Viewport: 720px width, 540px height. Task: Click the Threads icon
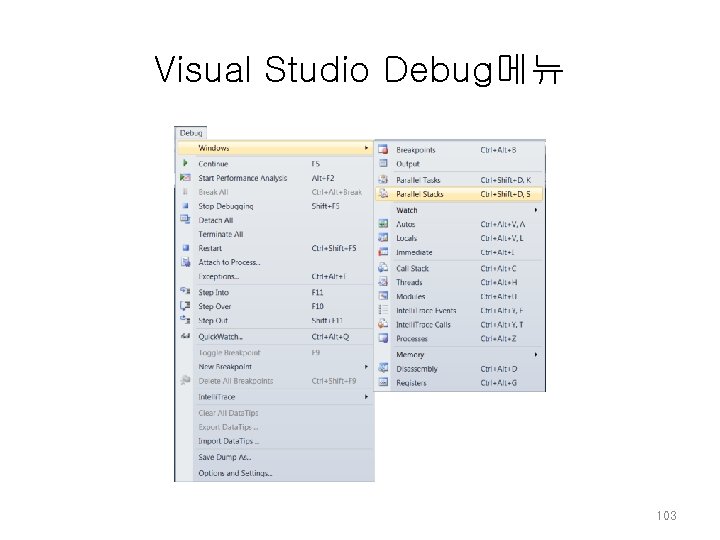click(383, 281)
